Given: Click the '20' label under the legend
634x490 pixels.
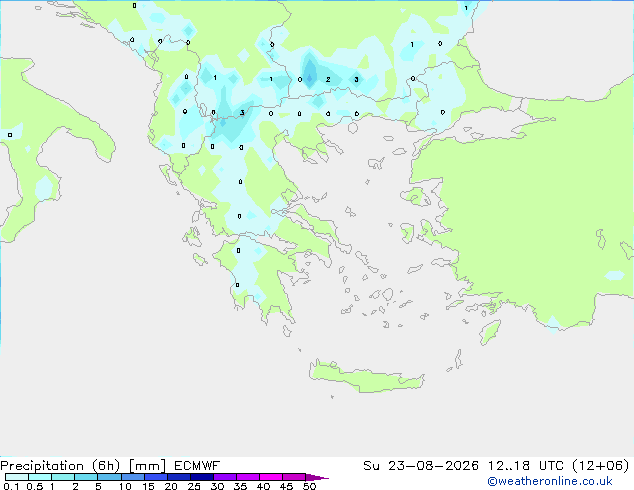Looking at the screenshot, I should tap(171, 486).
